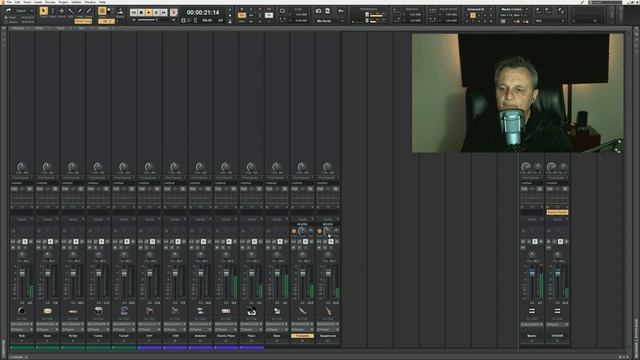The height and width of the screenshot is (360, 640).
Task: Click the Saxophones track name label
Action: [328, 336]
